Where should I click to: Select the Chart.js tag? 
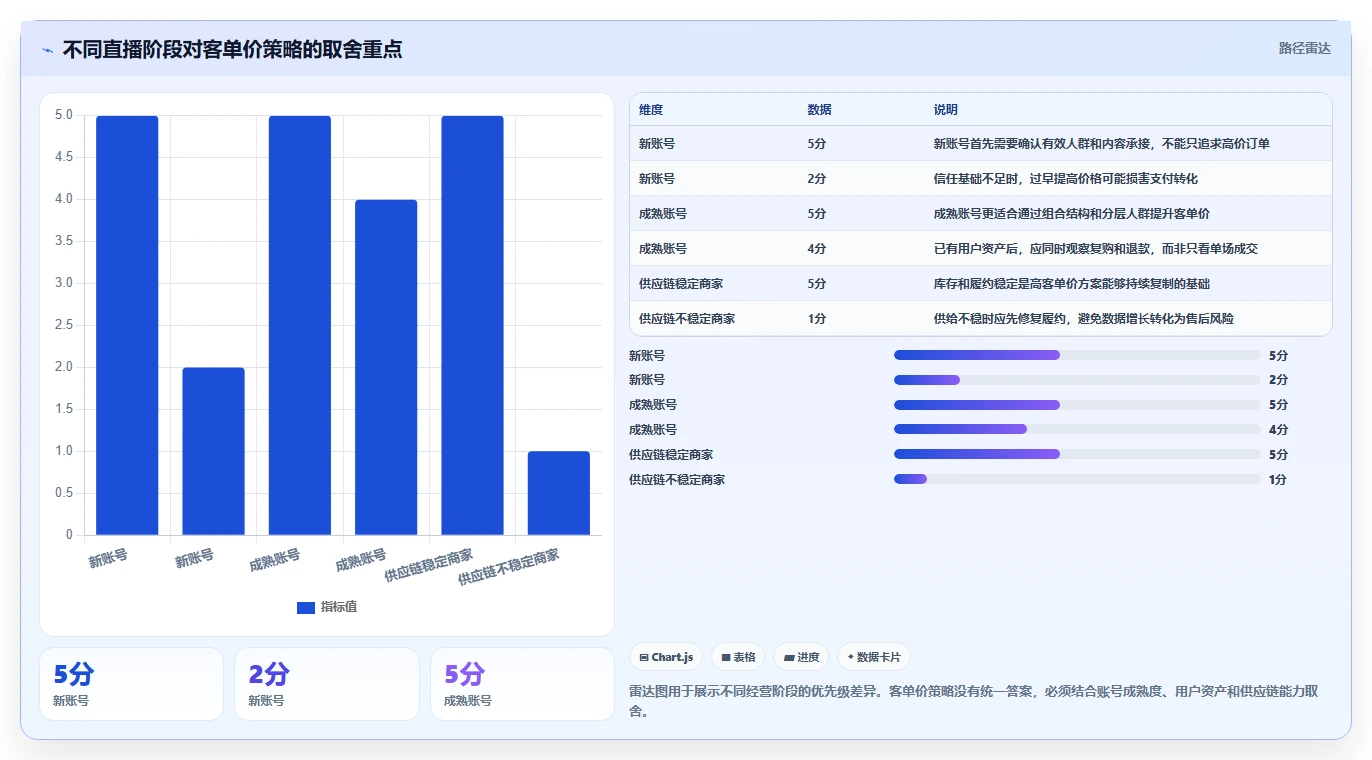(666, 657)
